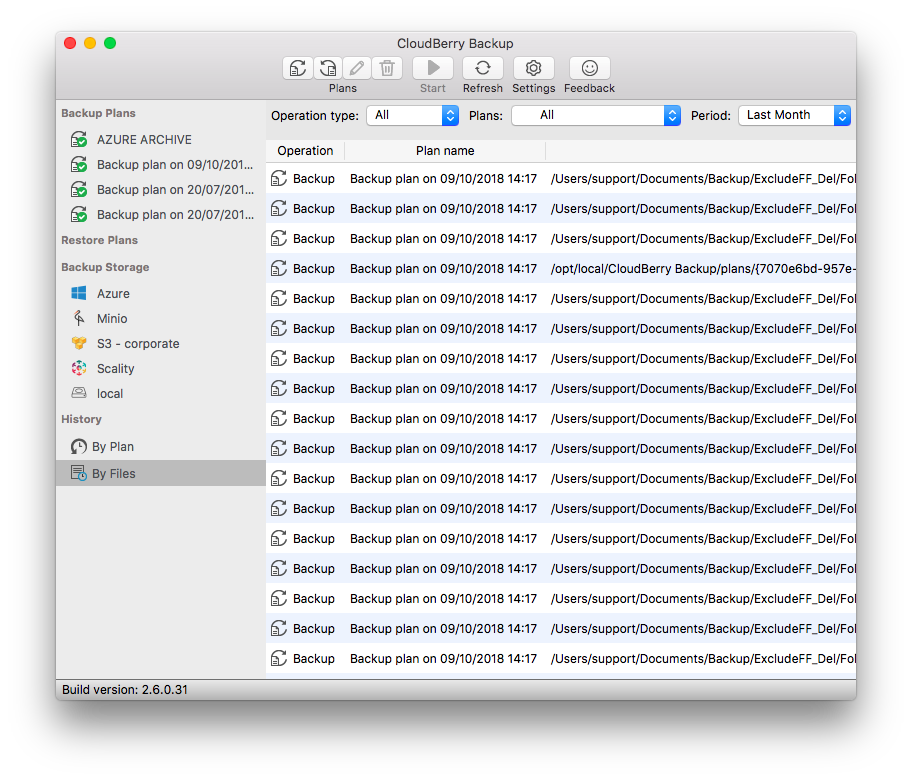This screenshot has width=912, height=780.
Task: Sort by the Plan name column header
Action: click(x=445, y=151)
